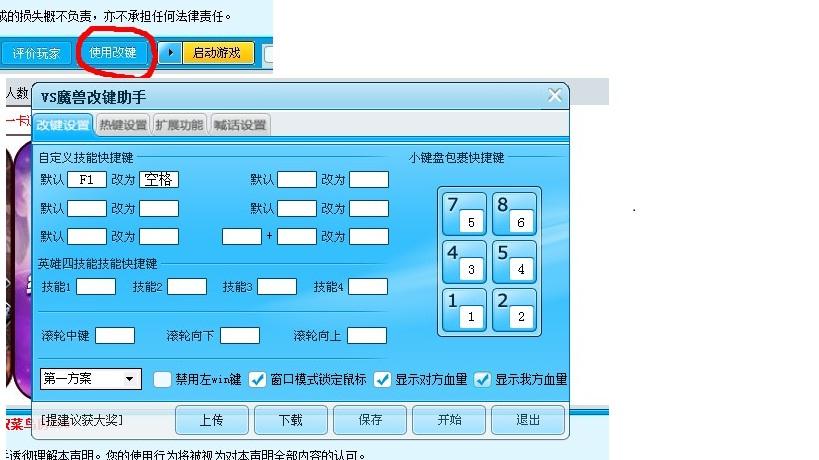This screenshot has height=460, width=819.
Task: Open the 使用改键 button
Action: [113, 53]
